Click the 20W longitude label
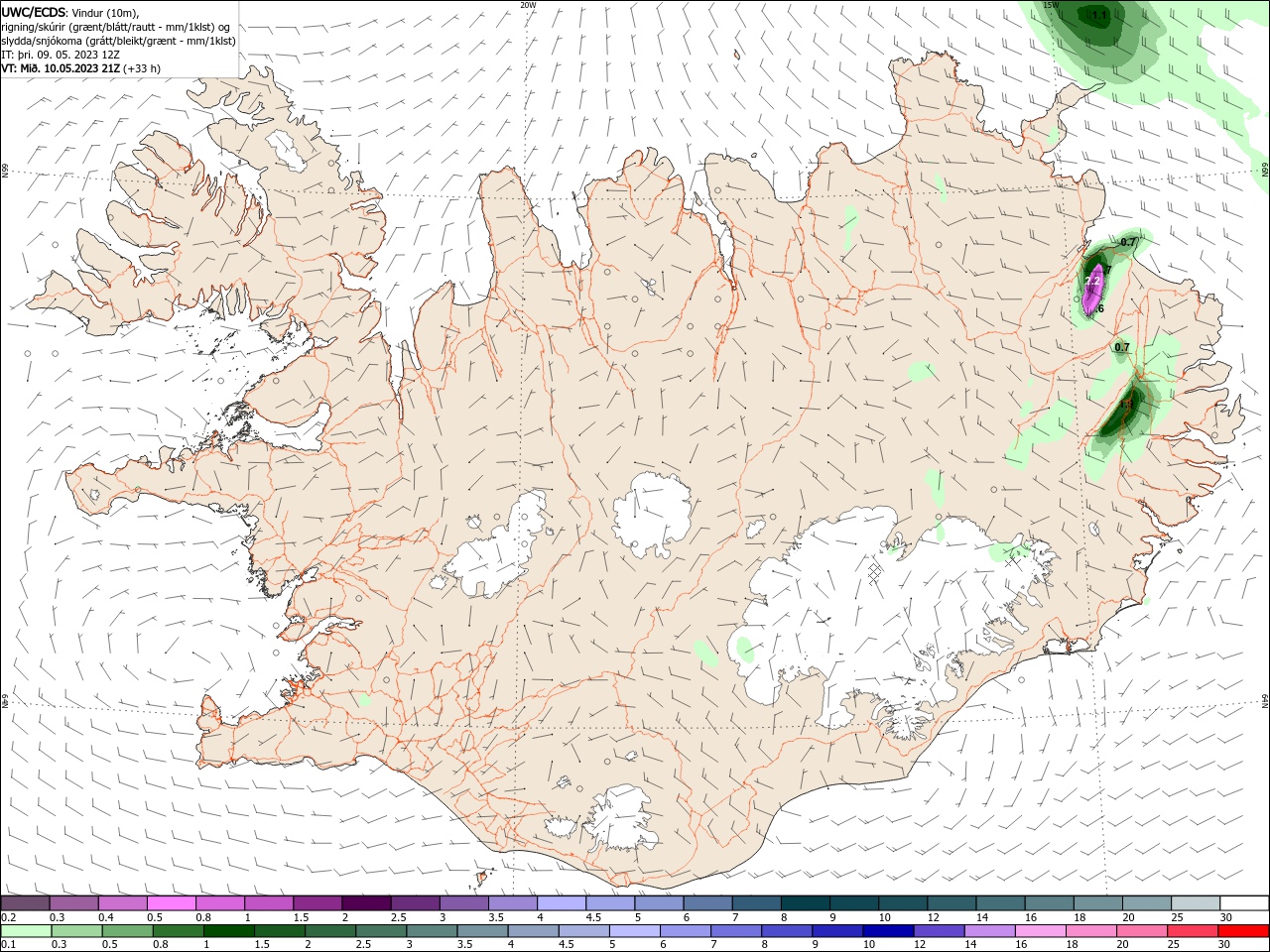The width and height of the screenshot is (1270, 952). (x=528, y=5)
